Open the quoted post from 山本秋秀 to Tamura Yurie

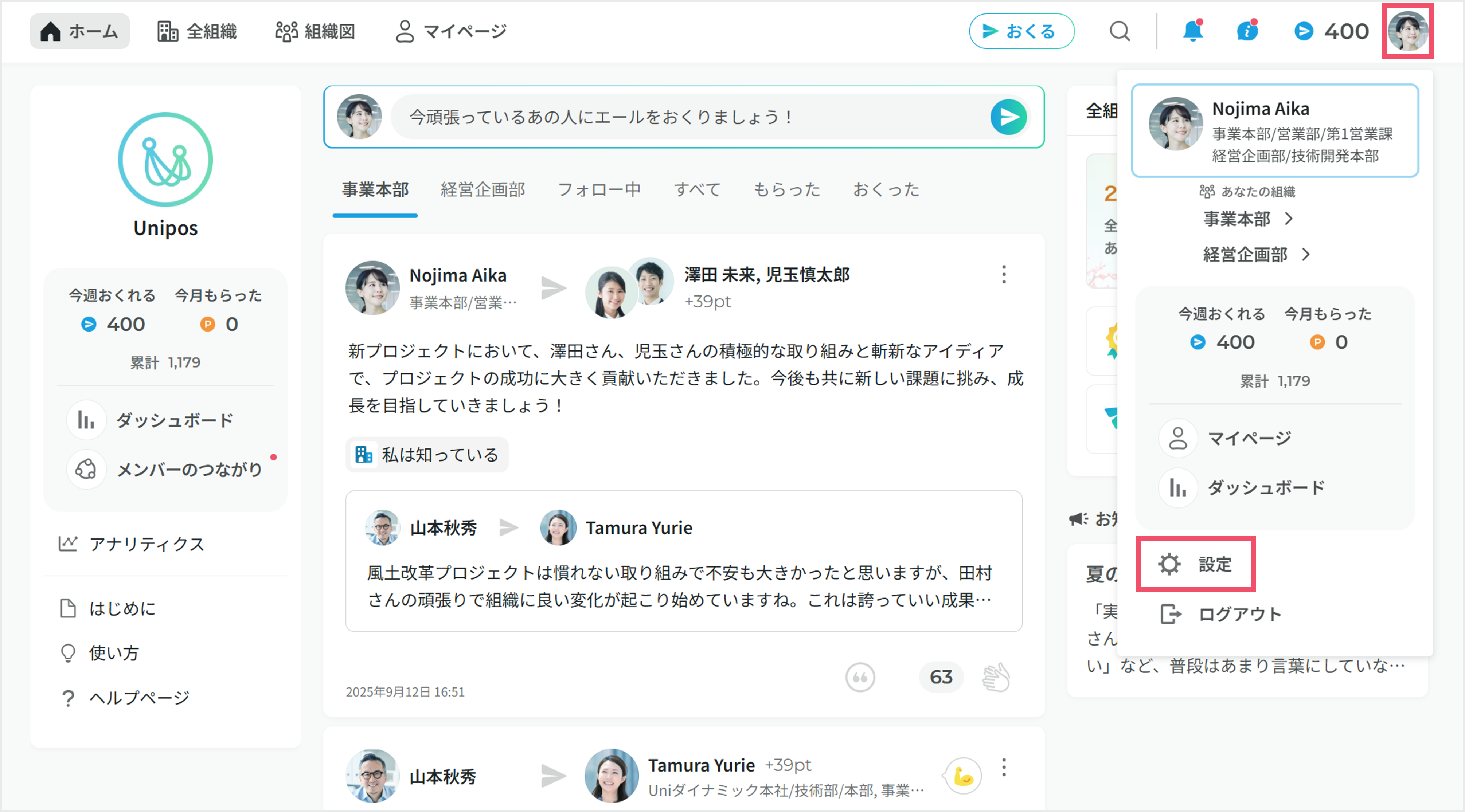point(684,561)
